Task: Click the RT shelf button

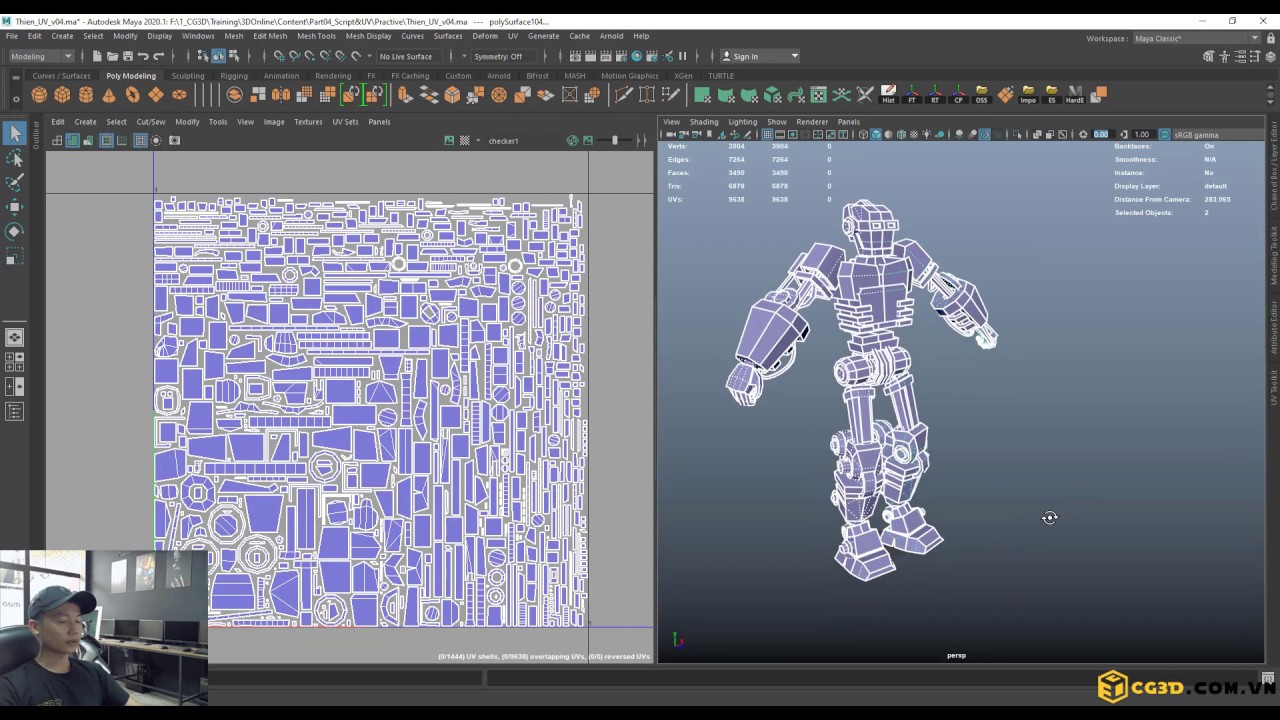Action: point(935,95)
